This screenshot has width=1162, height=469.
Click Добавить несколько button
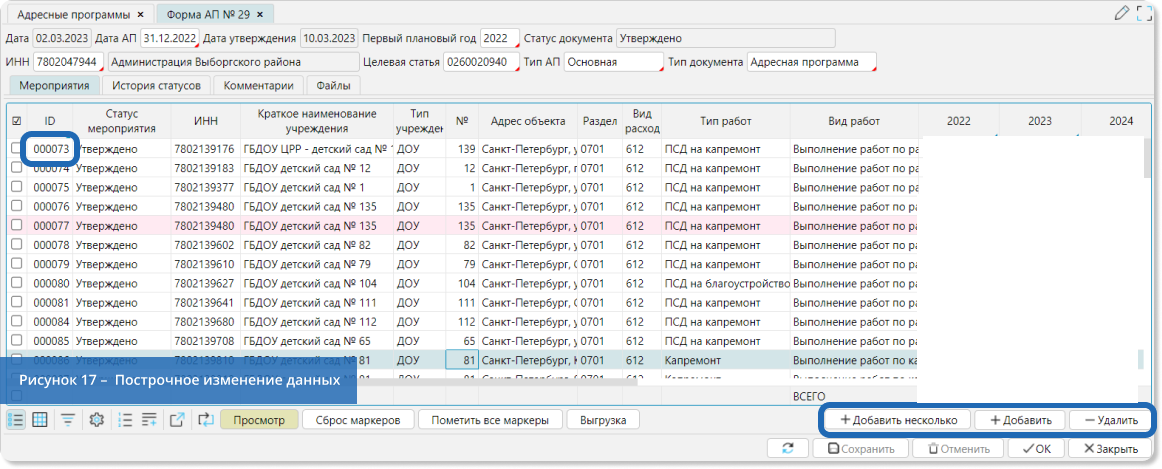coord(897,420)
